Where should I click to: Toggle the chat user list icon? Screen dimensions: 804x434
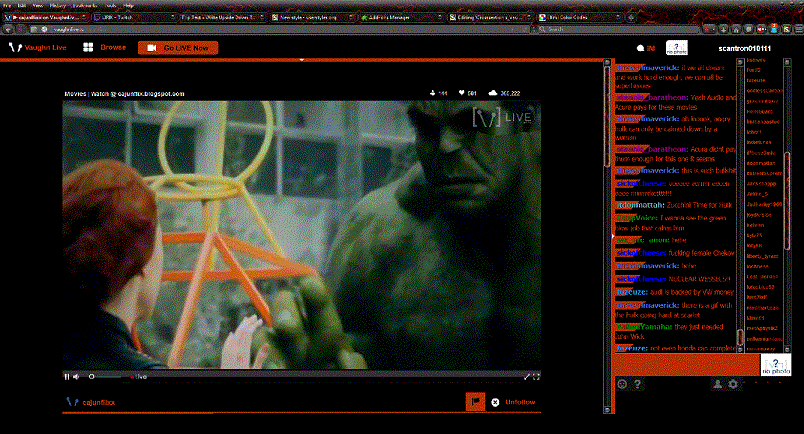click(x=718, y=384)
